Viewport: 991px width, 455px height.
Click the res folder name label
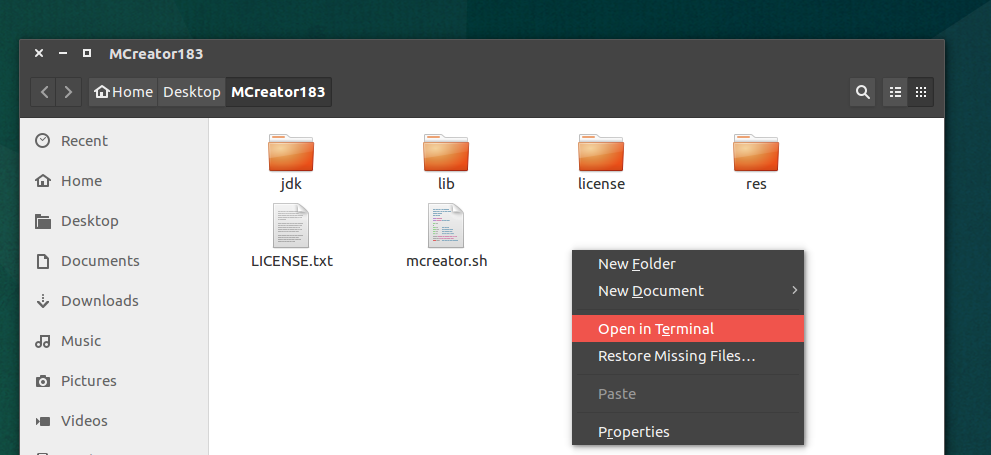point(756,184)
